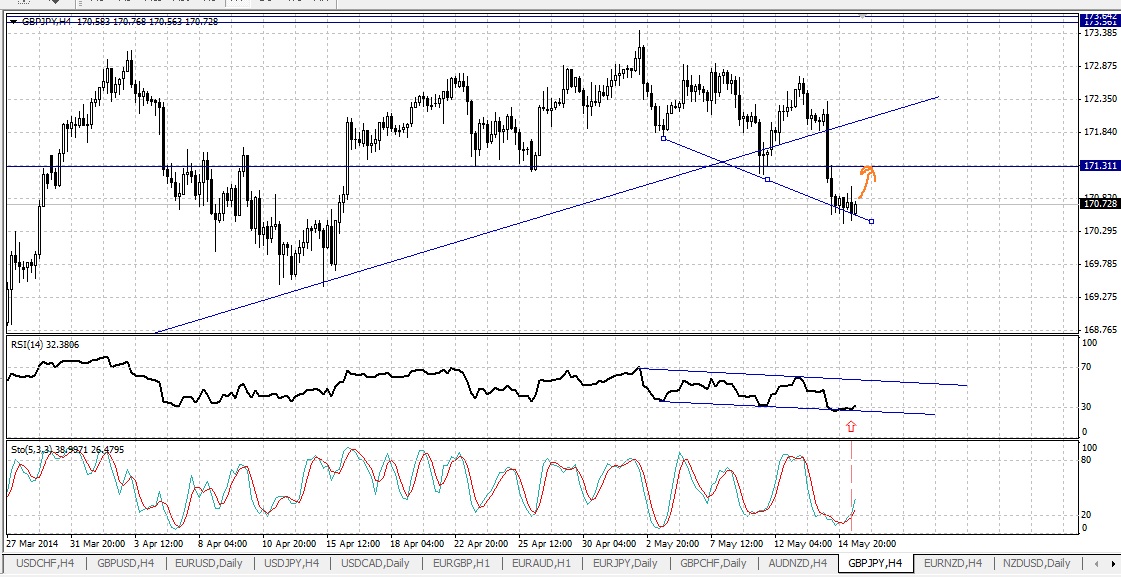This screenshot has height=577, width=1121.
Task: Click the stochastic scale value 80
Action: coord(1087,460)
